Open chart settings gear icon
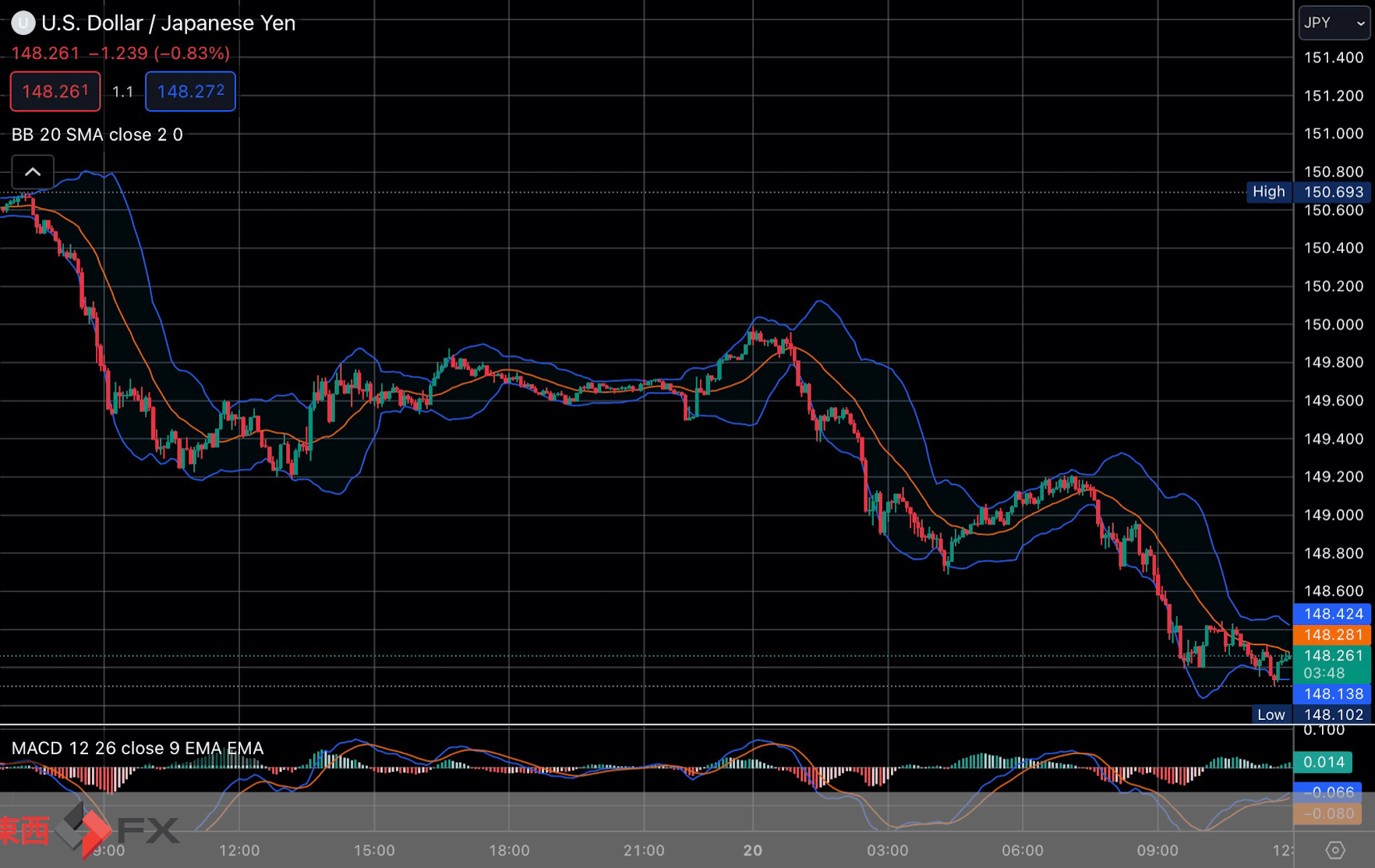The width and height of the screenshot is (1375, 868). click(1334, 850)
